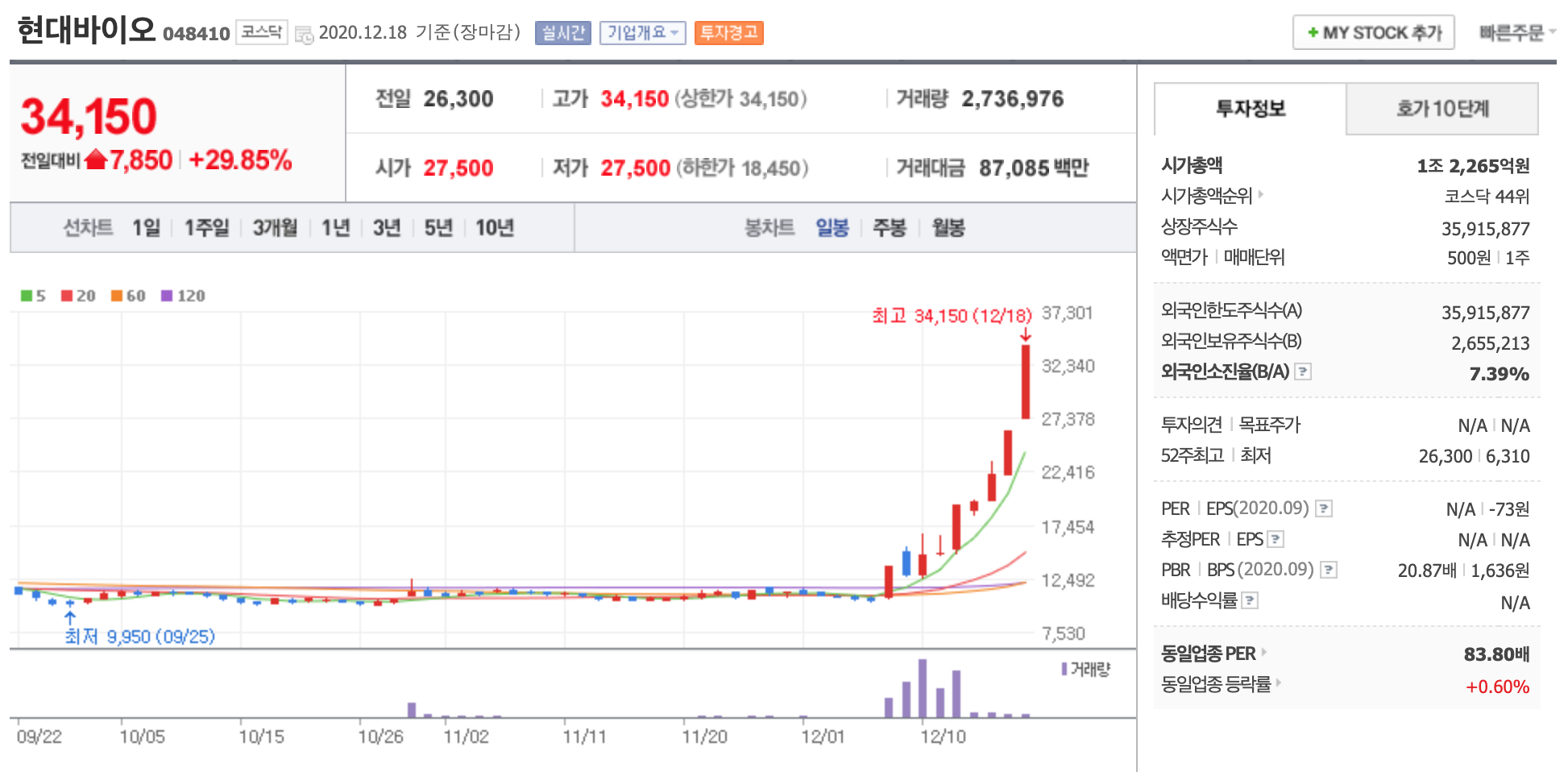Viewport: 1568px width, 772px height.
Task: Select 3개월 line chart period
Action: 275,228
